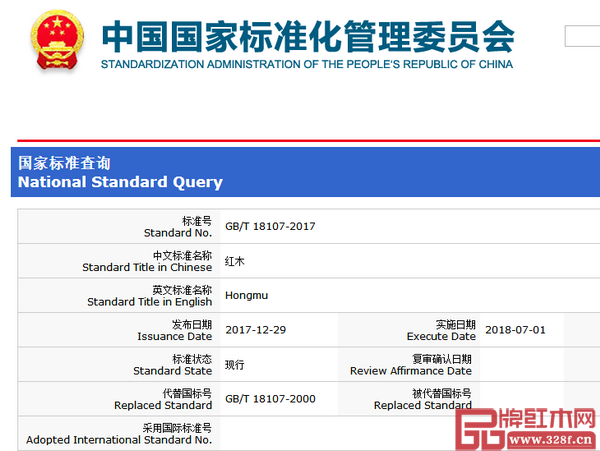
Task: Open replaced standard GB/T 18107-2000
Action: click(x=270, y=399)
